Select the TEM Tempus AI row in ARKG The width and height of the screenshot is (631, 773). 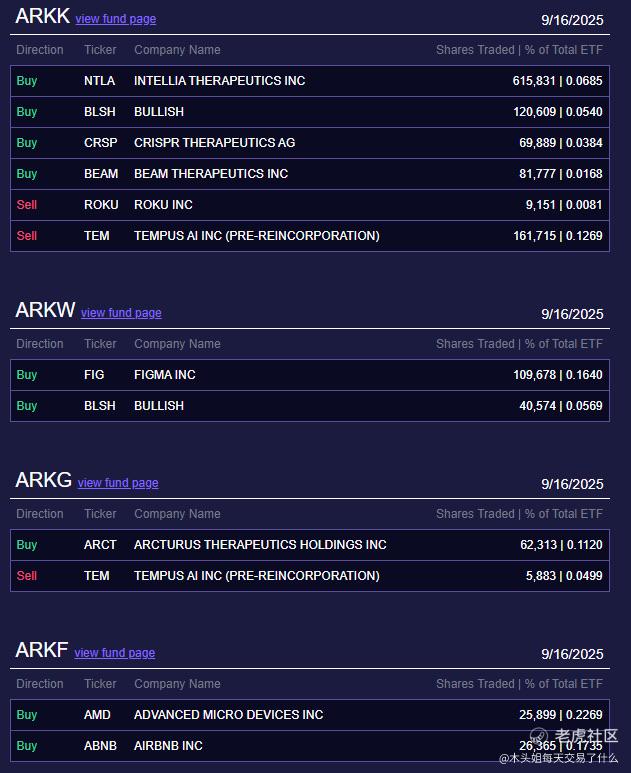(x=310, y=576)
